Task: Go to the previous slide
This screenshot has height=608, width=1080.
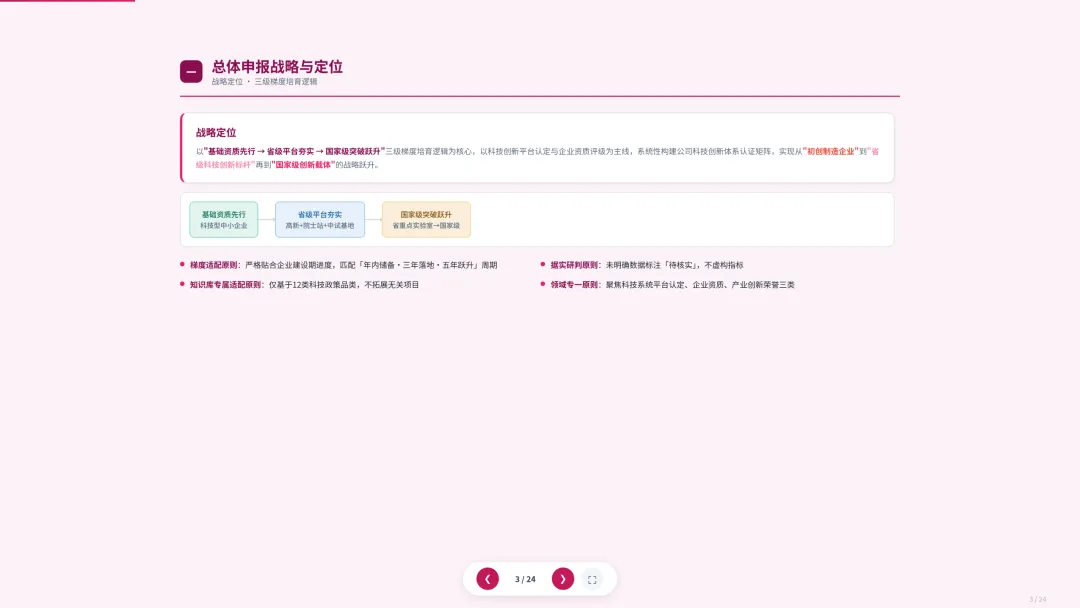Action: click(487, 579)
